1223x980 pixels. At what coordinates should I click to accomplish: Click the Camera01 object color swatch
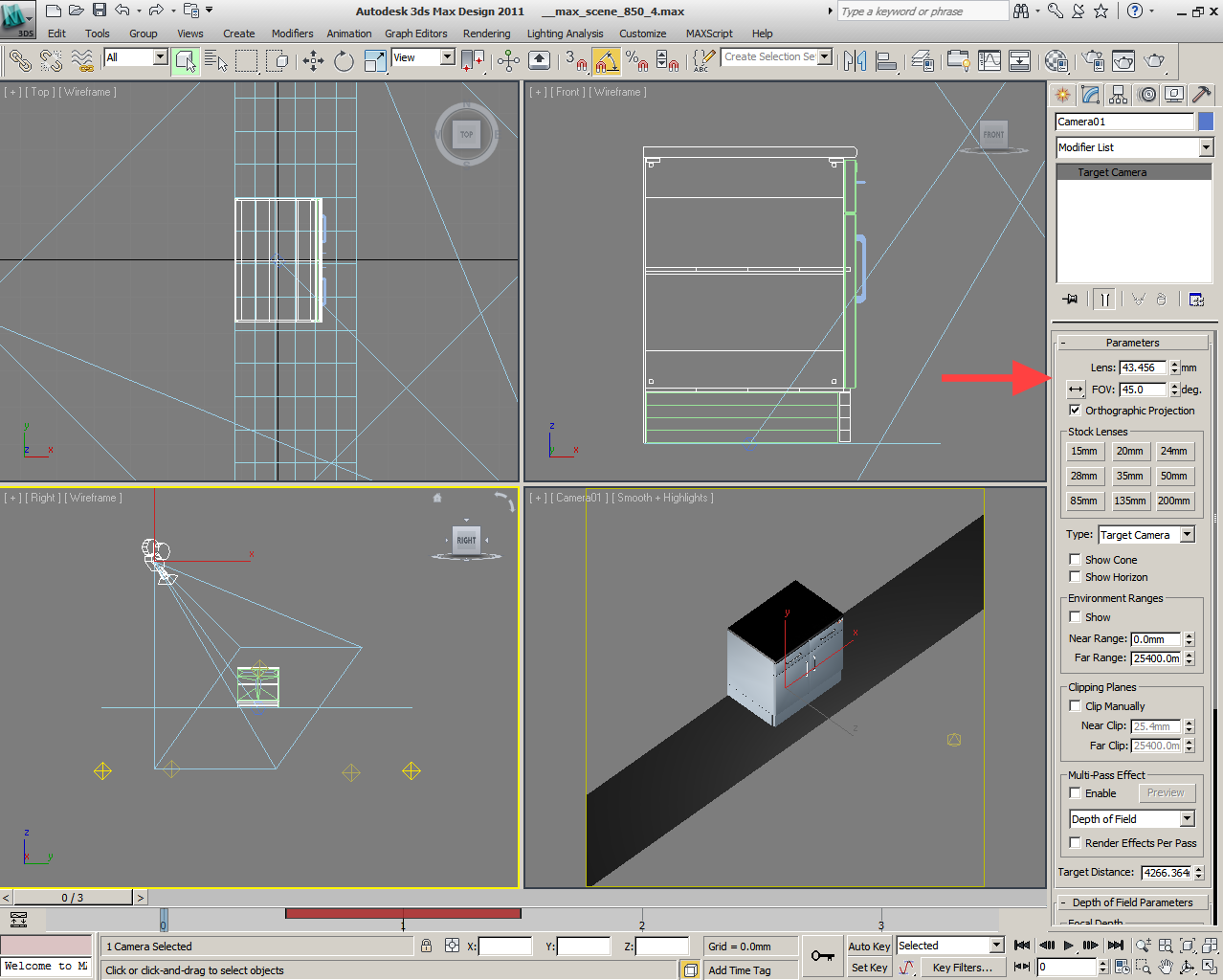[1206, 122]
